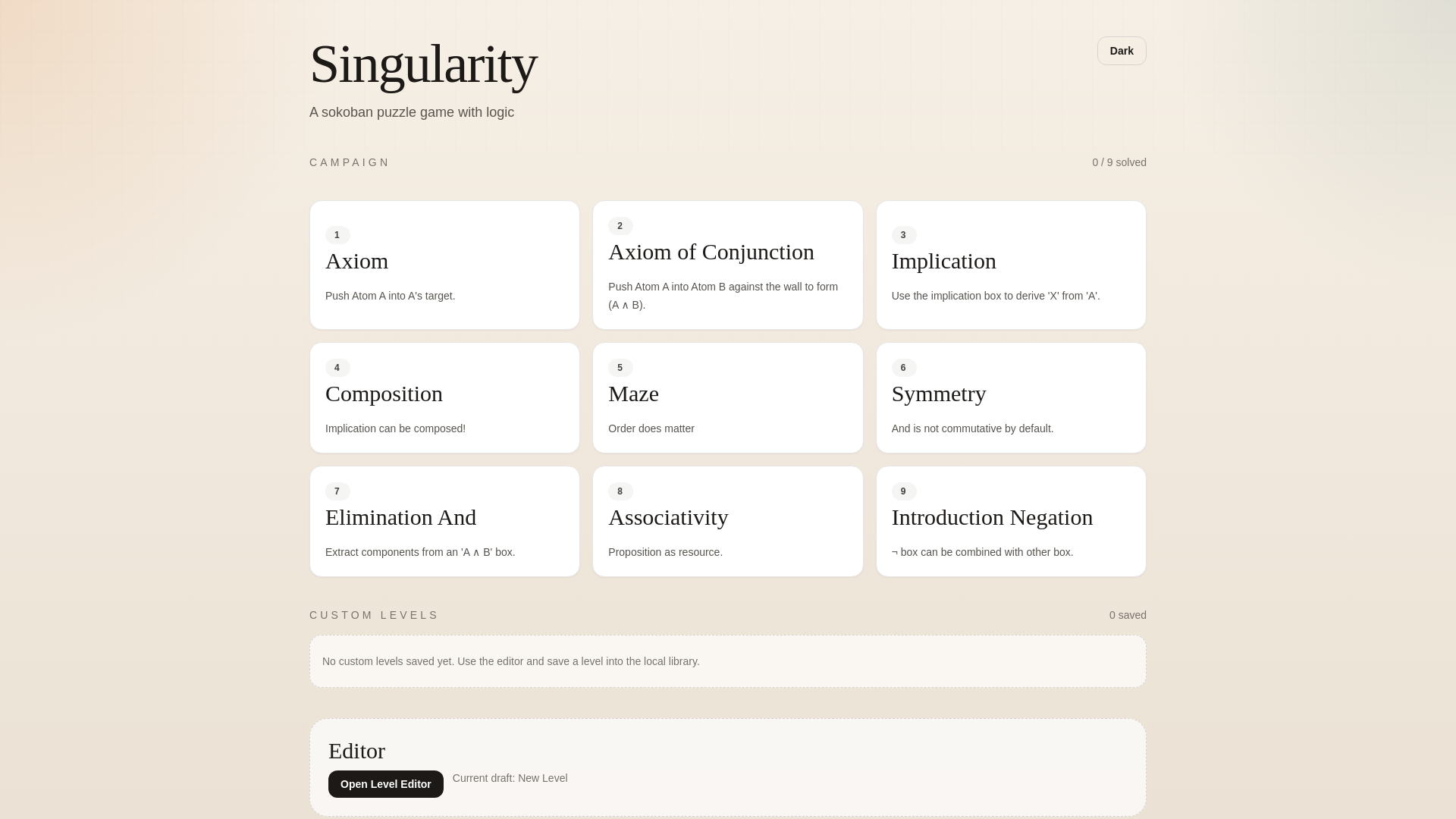
Task: Click the 0 / 9 solved counter
Action: pos(1119,162)
